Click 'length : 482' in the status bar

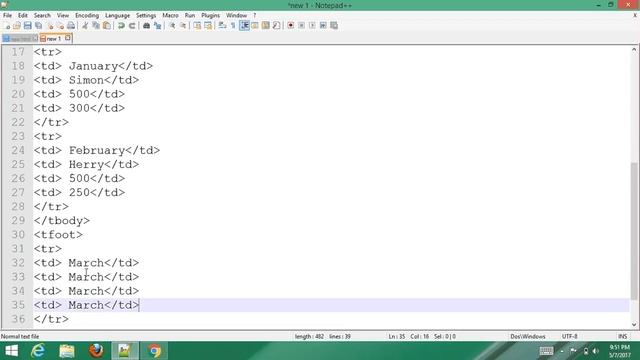[x=309, y=336]
